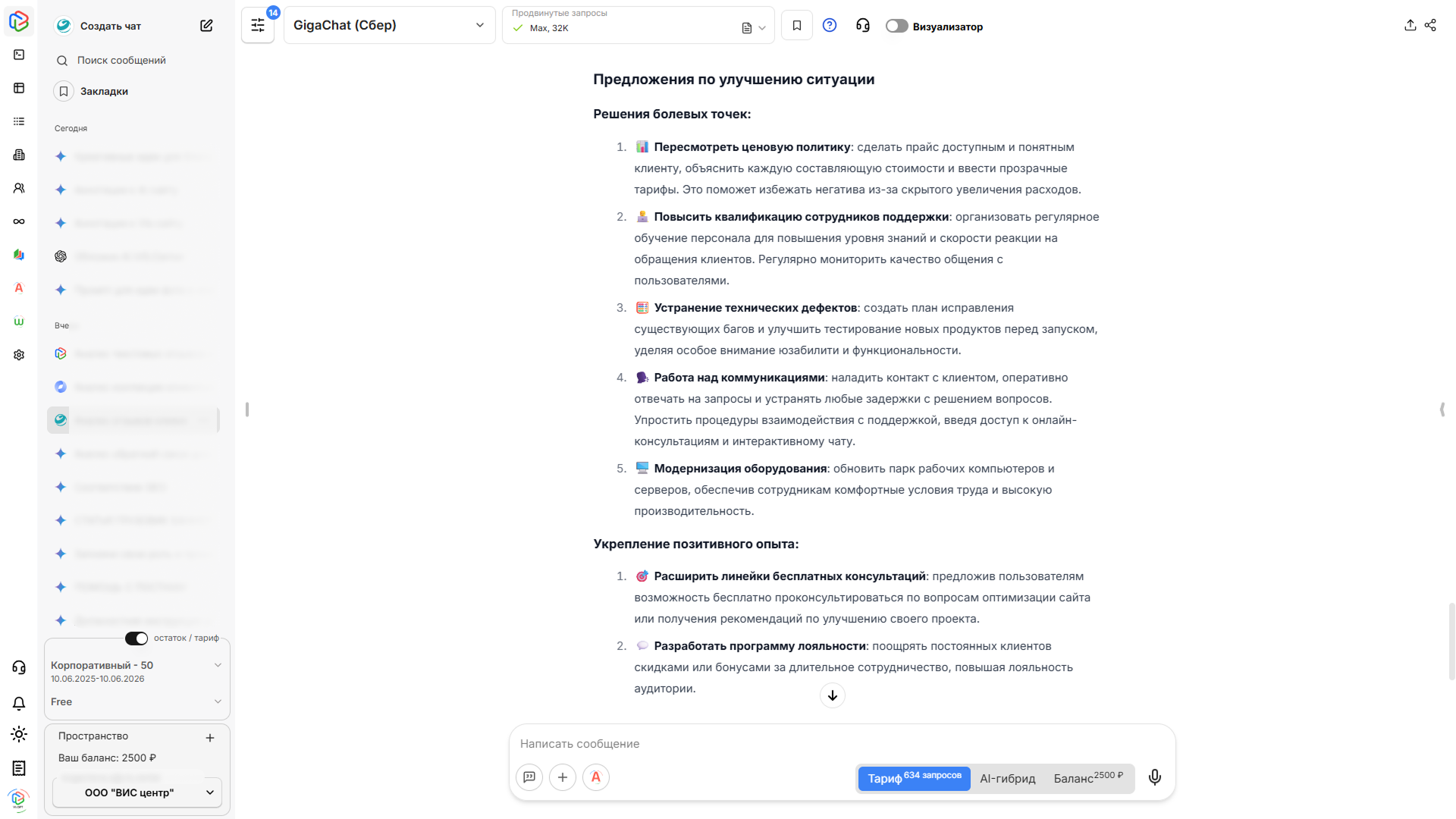Open the GigaChat (Сбер) model dropdown
1456x819 pixels.
389,25
